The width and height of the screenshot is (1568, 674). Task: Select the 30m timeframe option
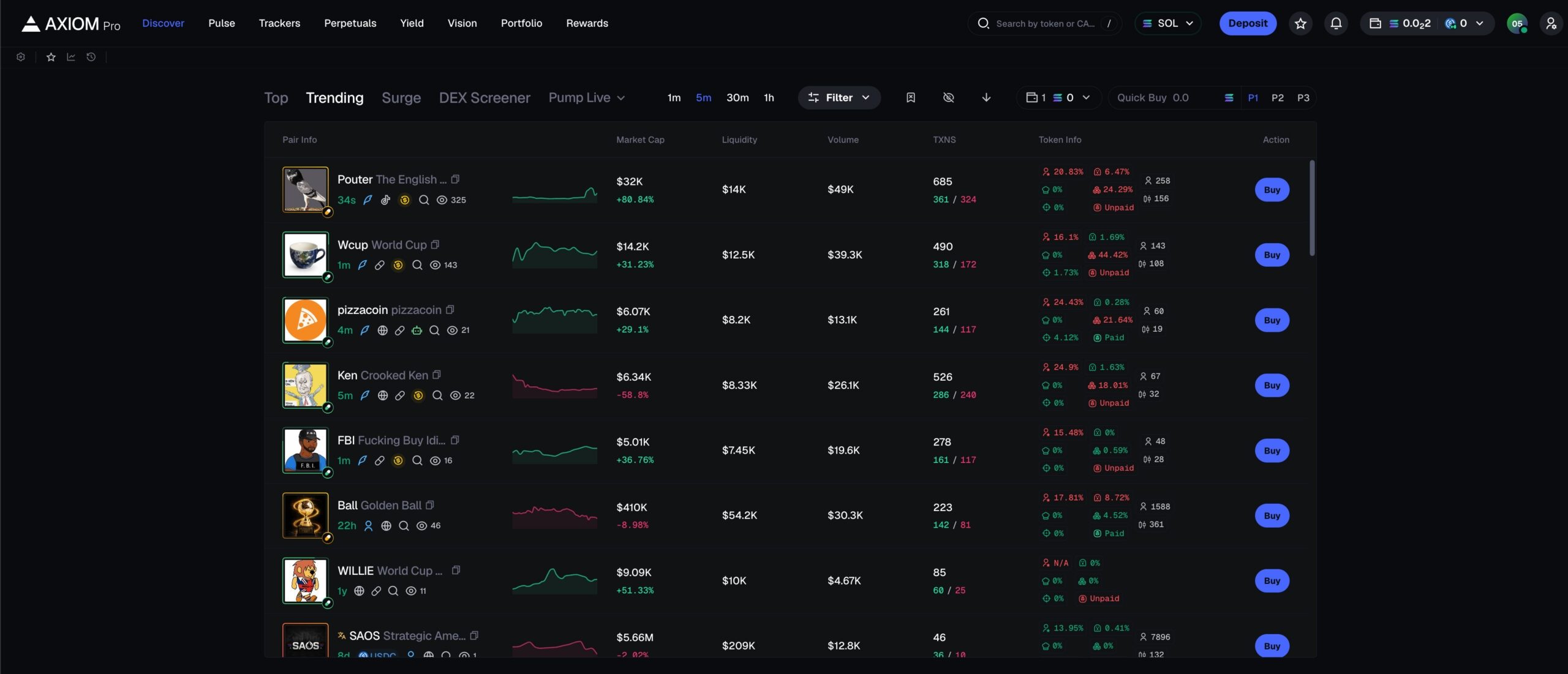pos(737,97)
